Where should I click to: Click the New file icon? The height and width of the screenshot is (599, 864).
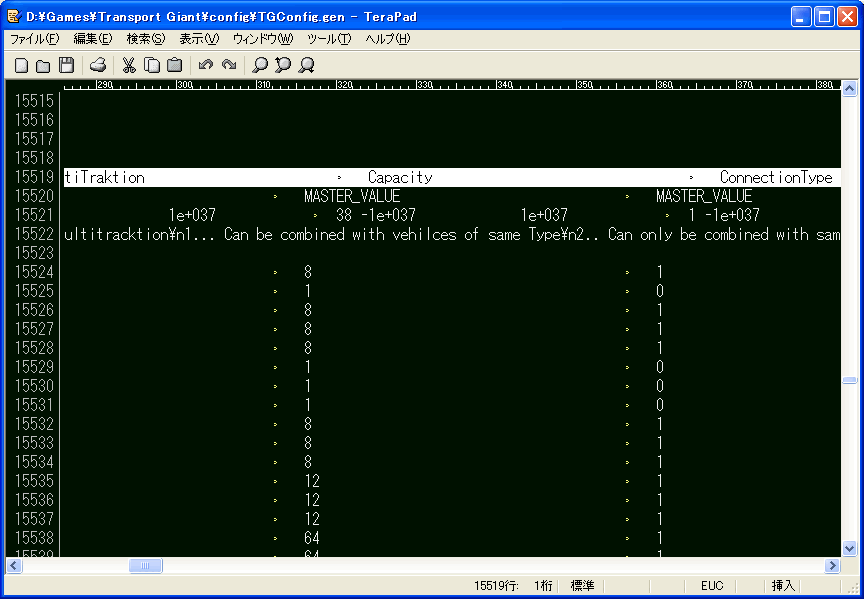[x=21, y=66]
